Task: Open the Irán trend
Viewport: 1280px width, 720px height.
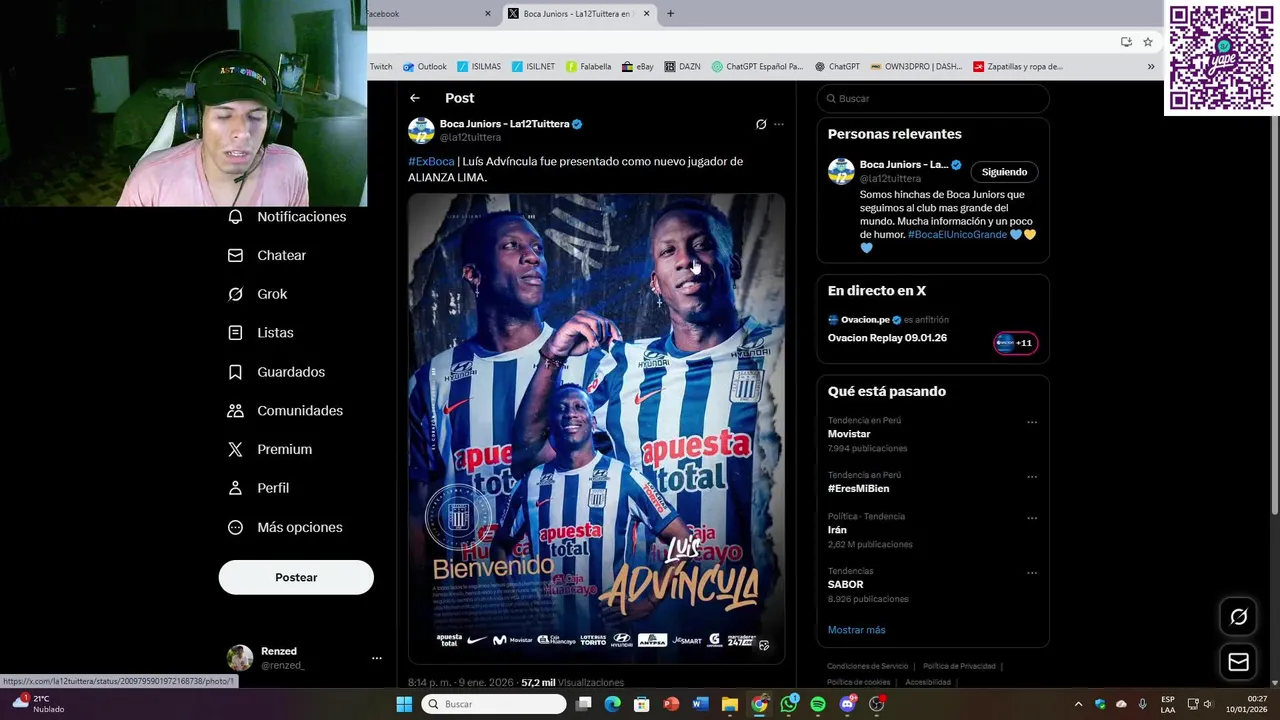Action: coord(837,530)
